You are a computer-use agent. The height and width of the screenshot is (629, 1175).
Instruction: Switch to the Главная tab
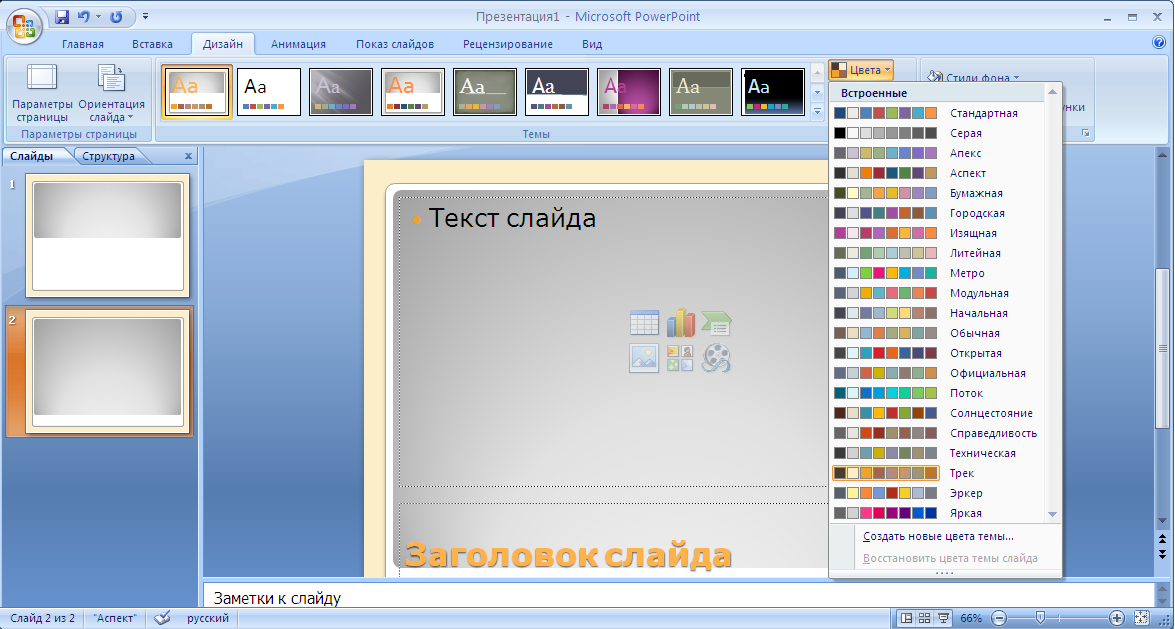[82, 44]
